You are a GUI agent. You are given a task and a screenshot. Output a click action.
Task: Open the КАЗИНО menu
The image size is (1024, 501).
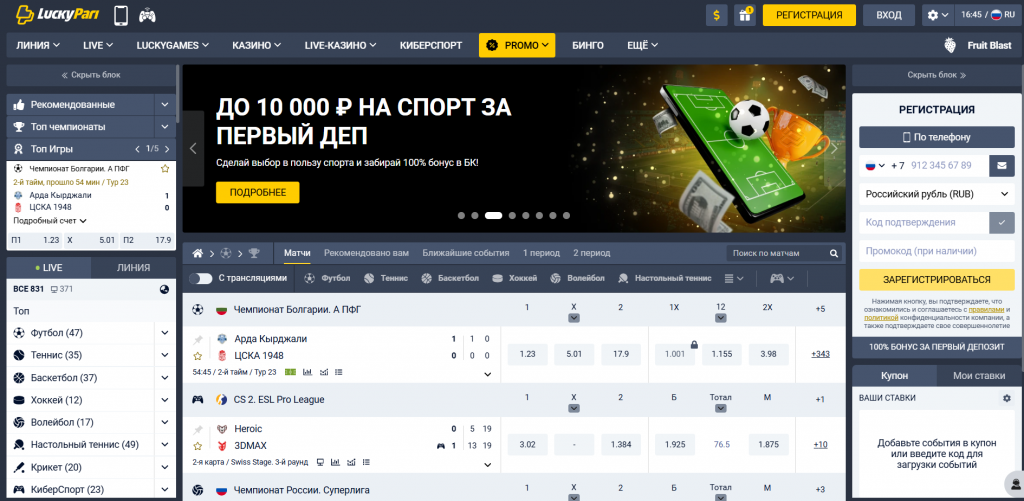[257, 46]
